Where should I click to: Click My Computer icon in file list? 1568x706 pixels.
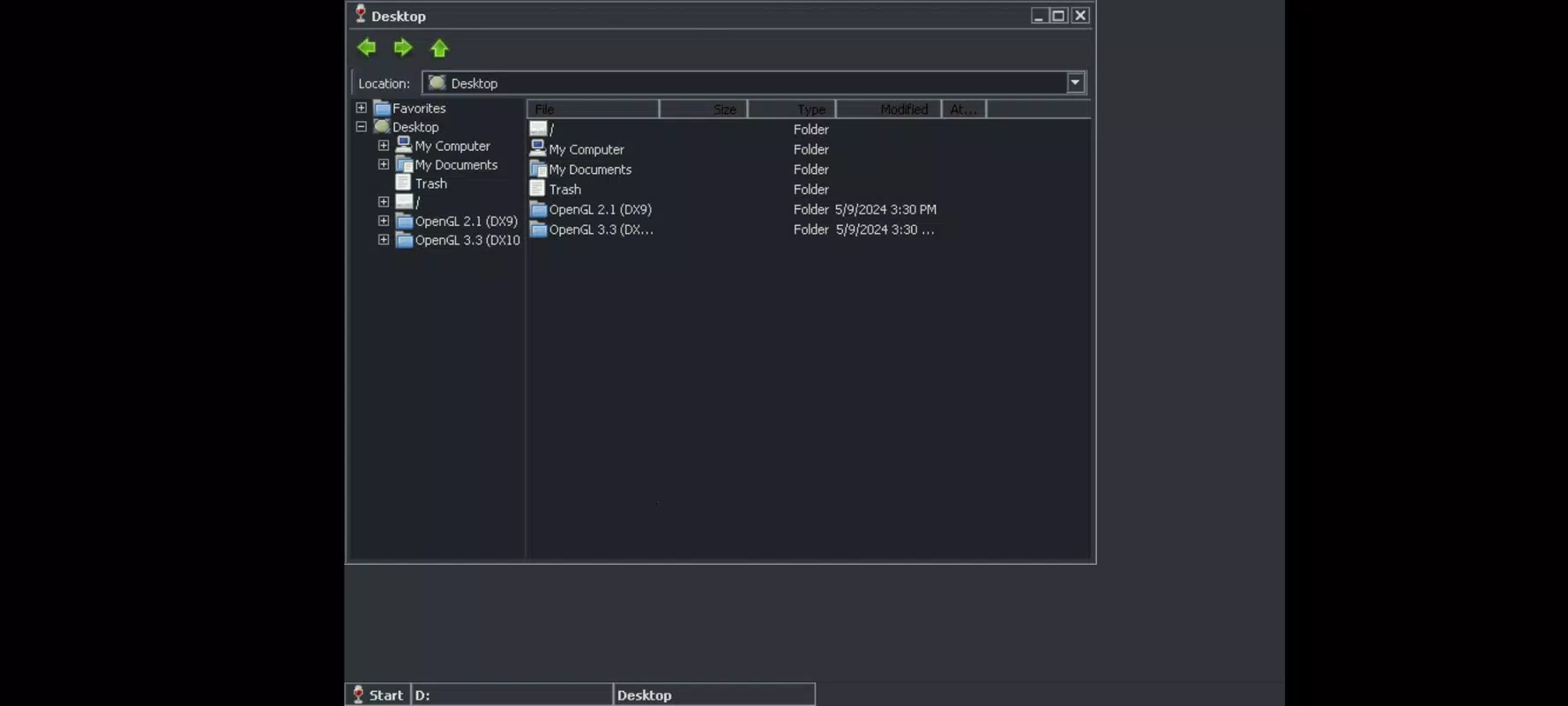(538, 148)
